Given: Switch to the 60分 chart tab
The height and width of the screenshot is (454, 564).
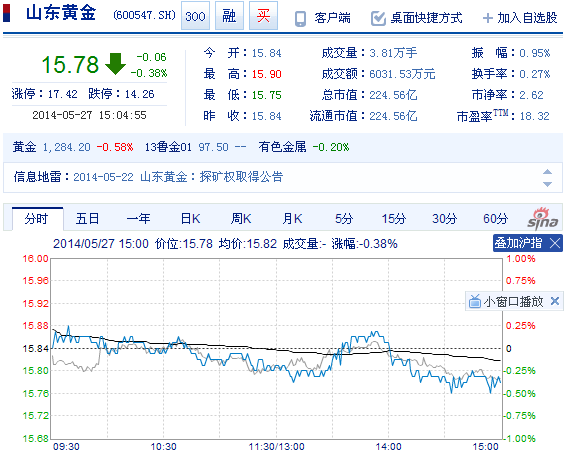Looking at the screenshot, I should point(495,219).
